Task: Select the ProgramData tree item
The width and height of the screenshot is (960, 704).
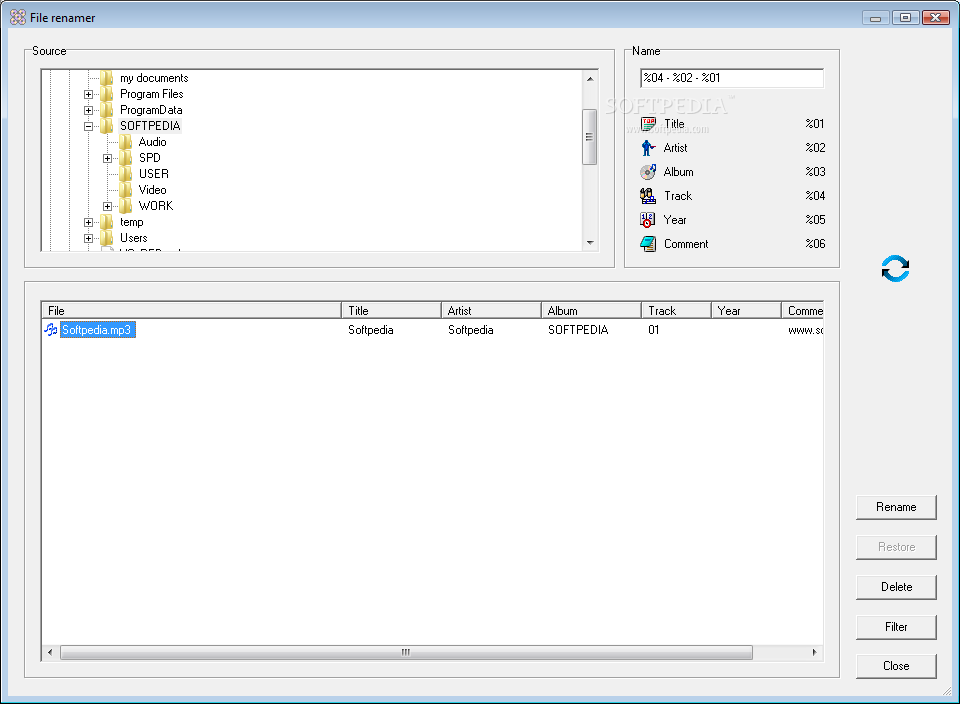Action: click(x=151, y=110)
